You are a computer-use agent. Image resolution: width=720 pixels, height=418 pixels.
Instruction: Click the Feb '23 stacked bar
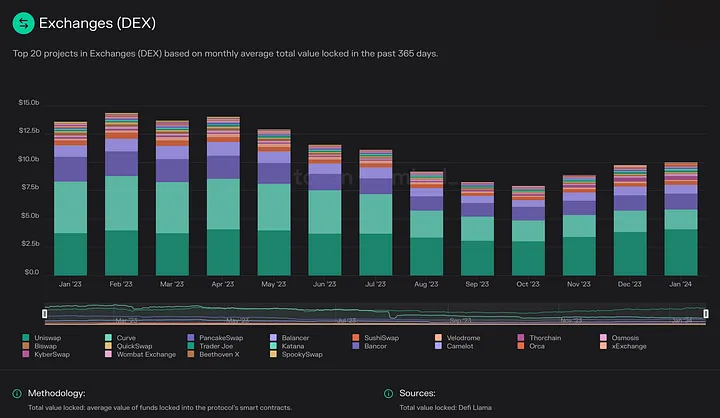pyautogui.click(x=121, y=194)
